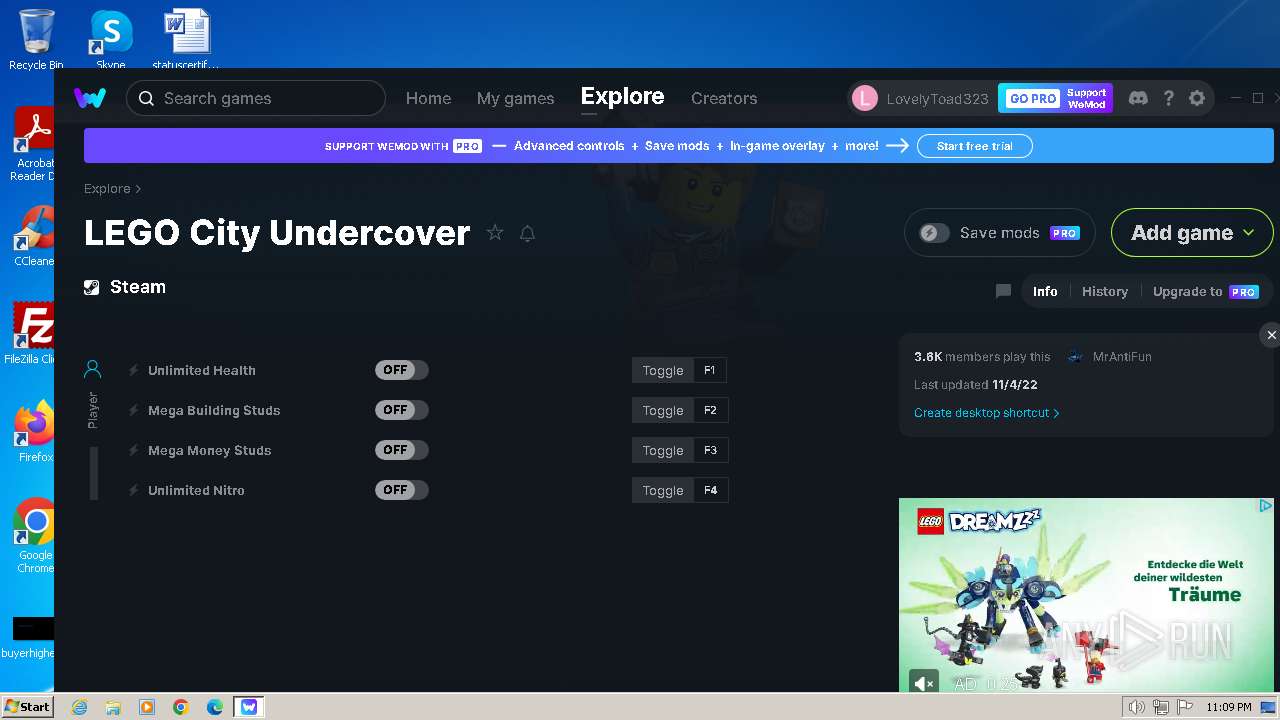Open the comments chat bubble icon
This screenshot has height=720, width=1280.
pyautogui.click(x=1003, y=291)
